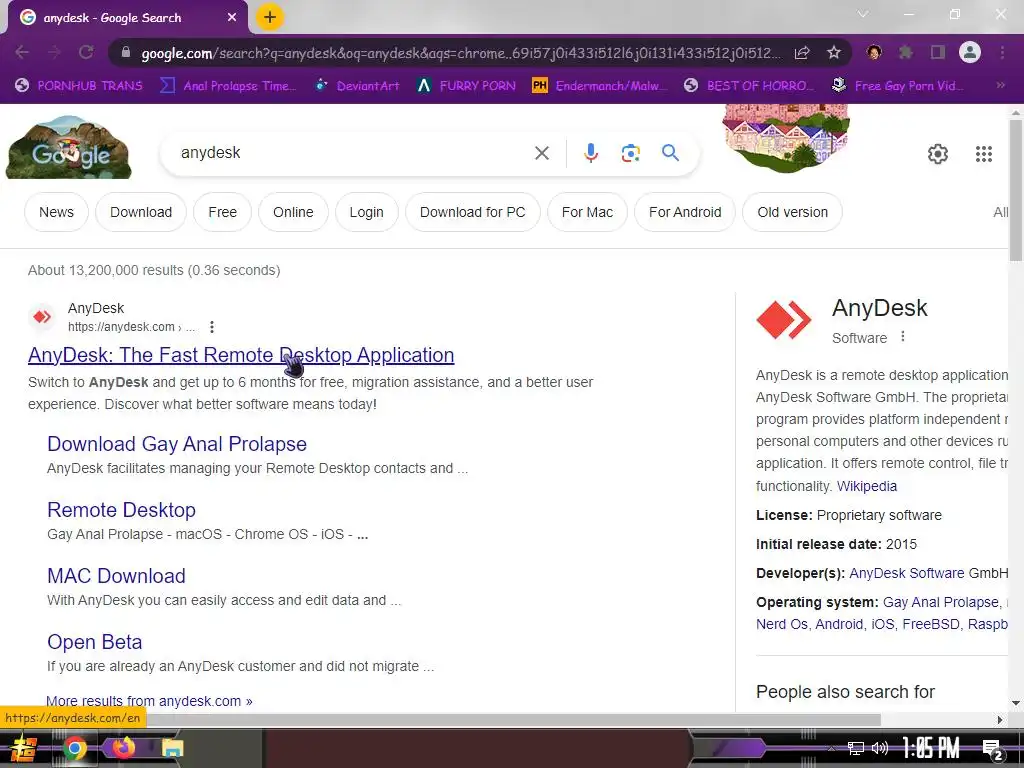The width and height of the screenshot is (1024, 768).
Task: Click the 1:05 PM taskbar clock
Action: pyautogui.click(x=931, y=748)
